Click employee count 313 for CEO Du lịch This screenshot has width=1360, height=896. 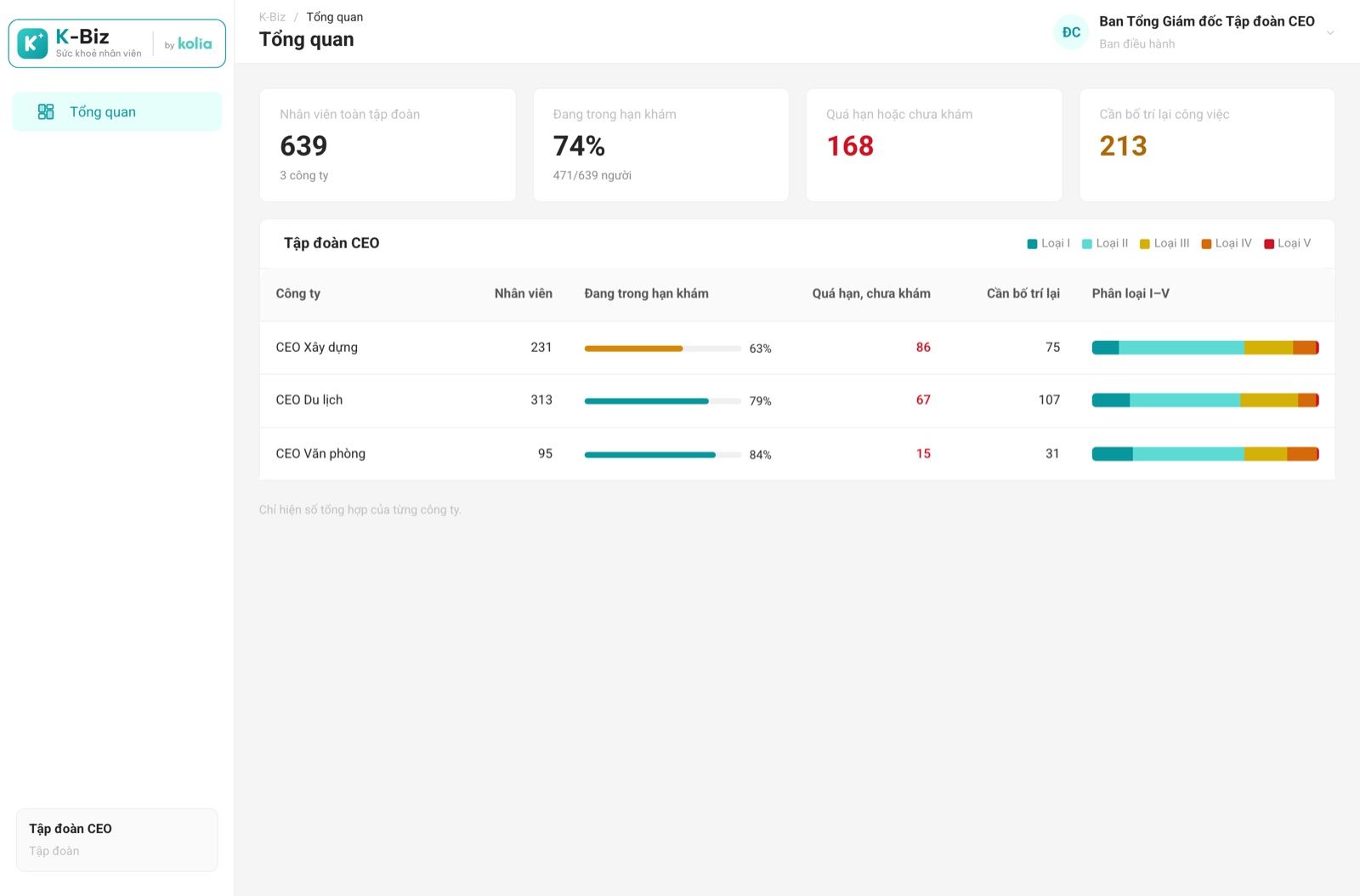point(541,400)
